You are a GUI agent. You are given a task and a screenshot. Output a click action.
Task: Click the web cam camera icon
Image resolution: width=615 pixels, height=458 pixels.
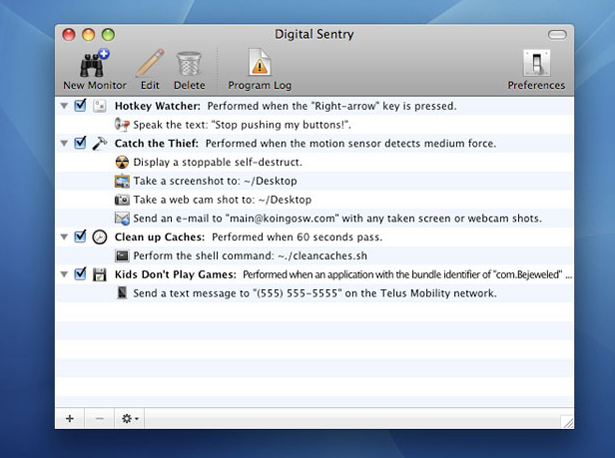[x=122, y=200]
